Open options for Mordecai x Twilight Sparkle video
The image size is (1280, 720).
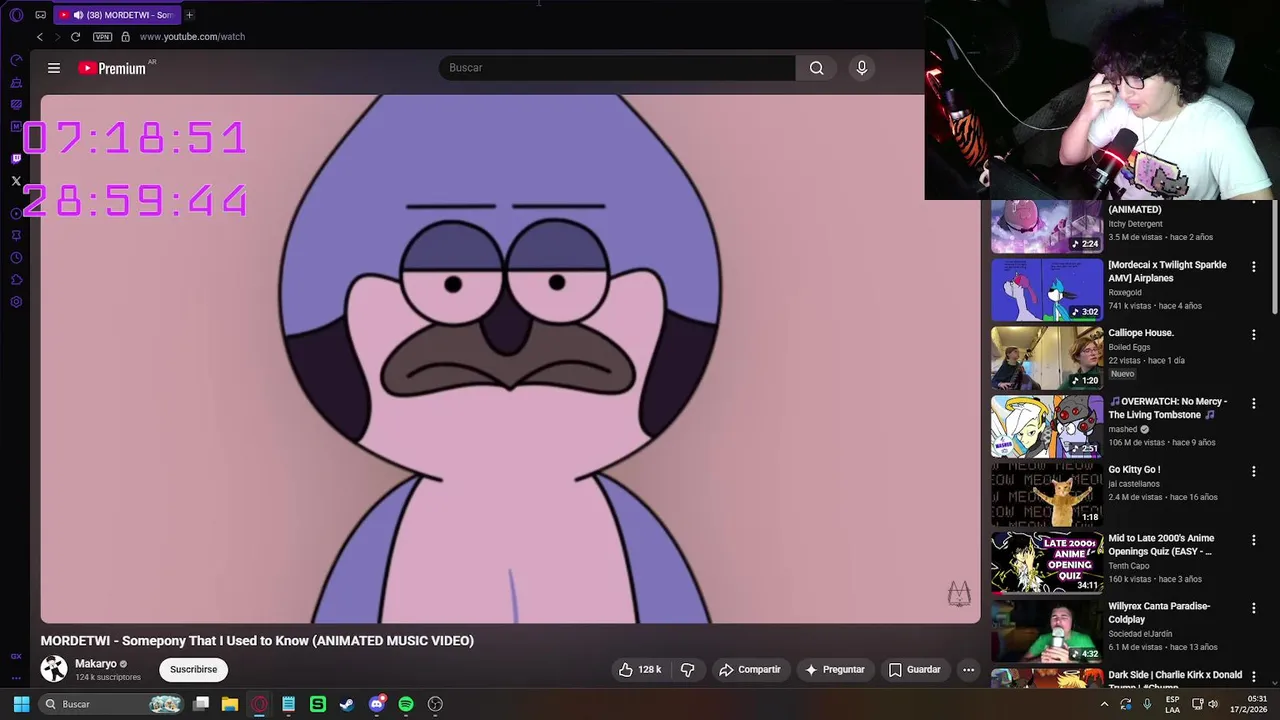coord(1253,266)
